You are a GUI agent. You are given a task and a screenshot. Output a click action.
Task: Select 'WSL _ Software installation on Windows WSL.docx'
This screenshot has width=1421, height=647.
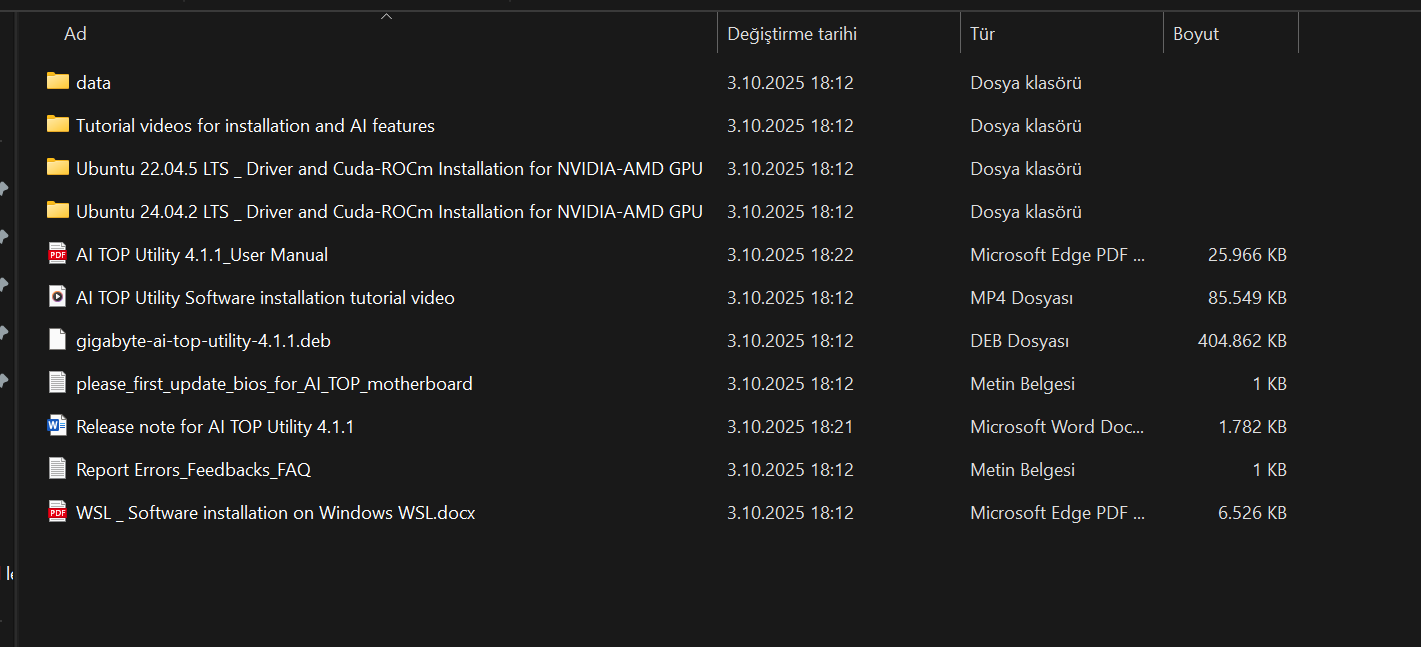[275, 513]
